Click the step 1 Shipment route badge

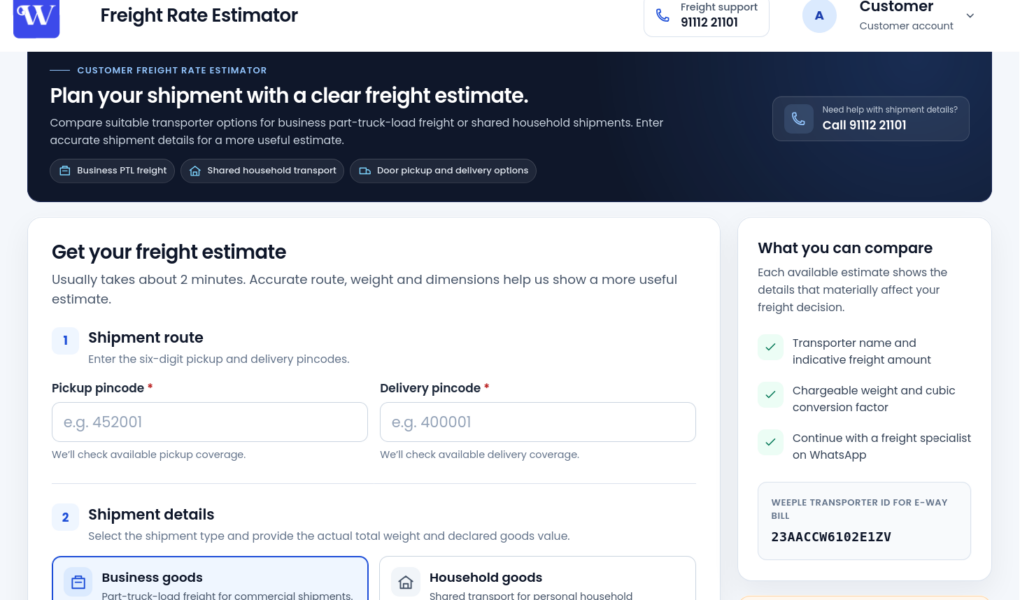point(65,340)
